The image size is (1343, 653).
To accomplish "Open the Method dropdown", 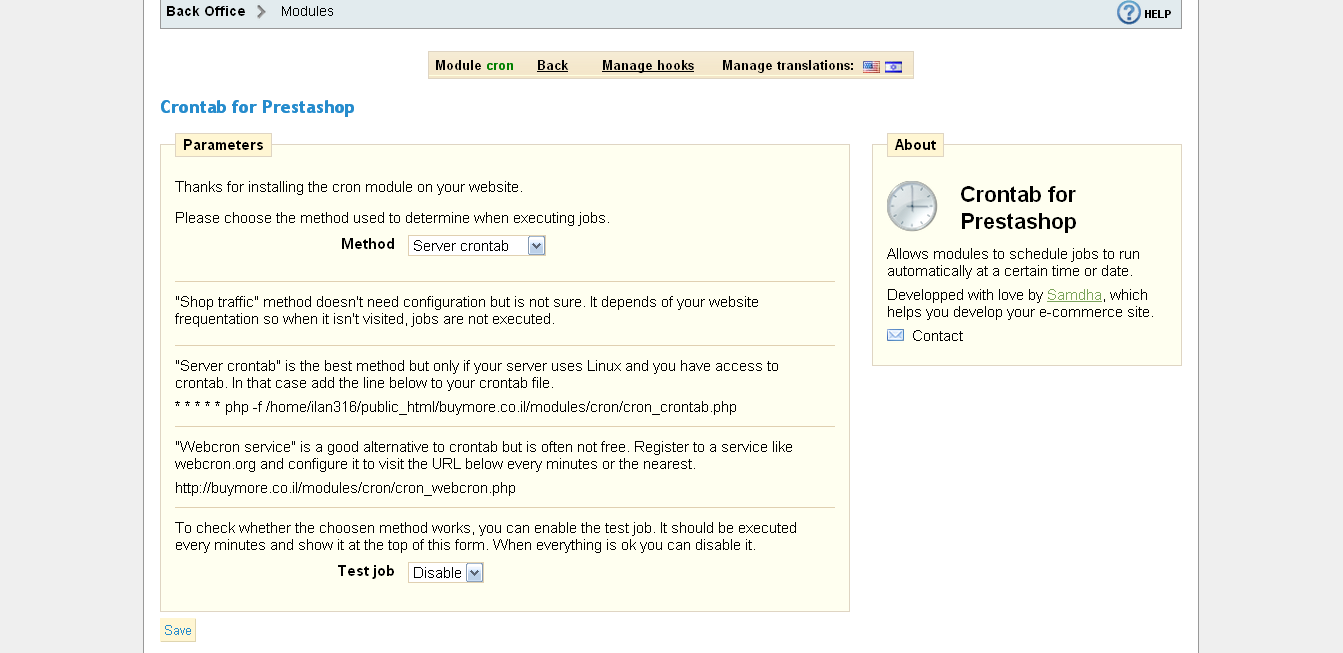I will [477, 246].
